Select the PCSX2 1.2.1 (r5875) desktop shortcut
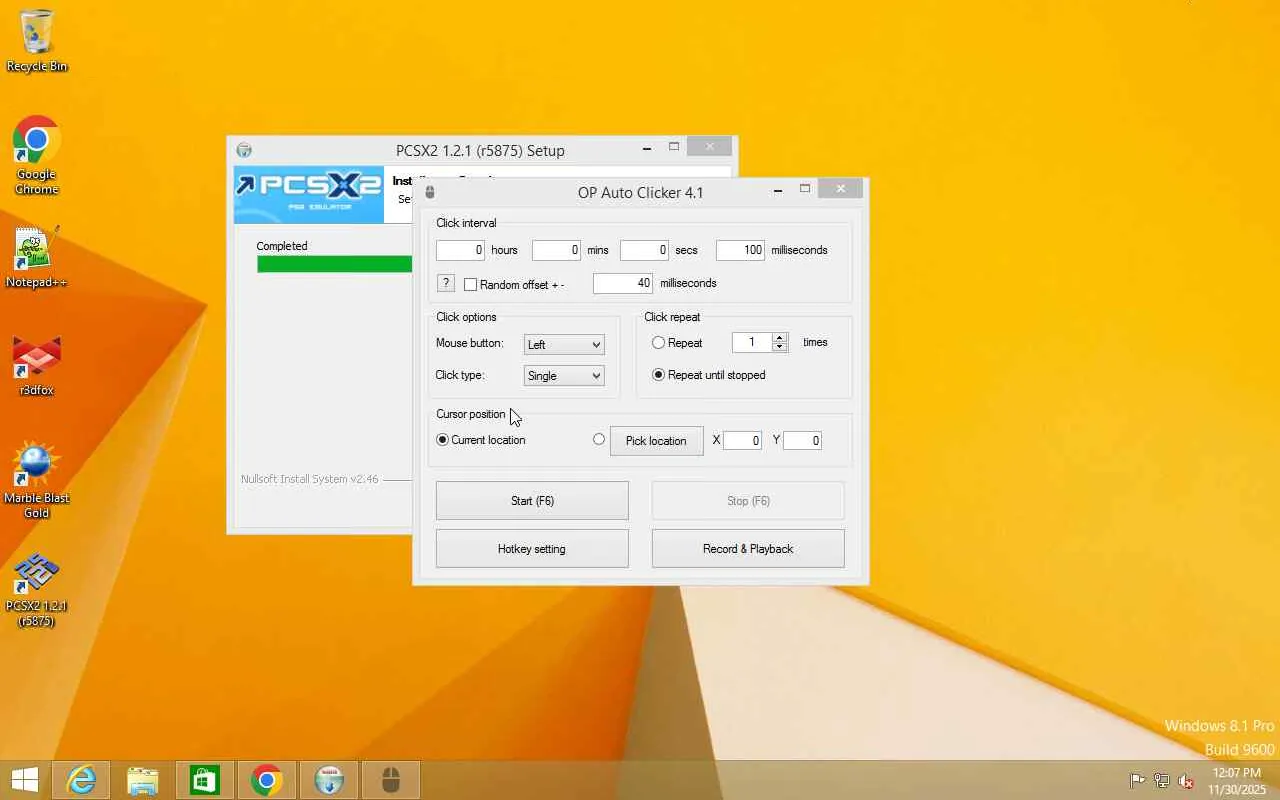 [x=37, y=590]
